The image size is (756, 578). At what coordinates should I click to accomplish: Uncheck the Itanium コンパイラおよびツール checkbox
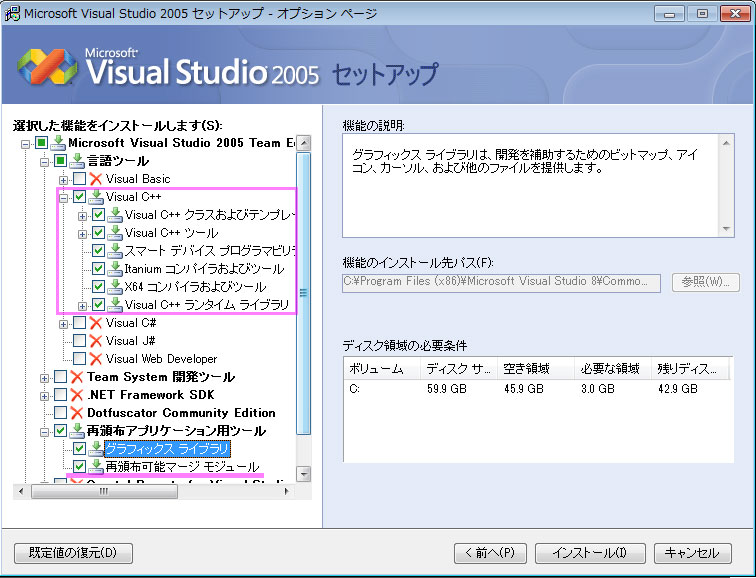98,269
